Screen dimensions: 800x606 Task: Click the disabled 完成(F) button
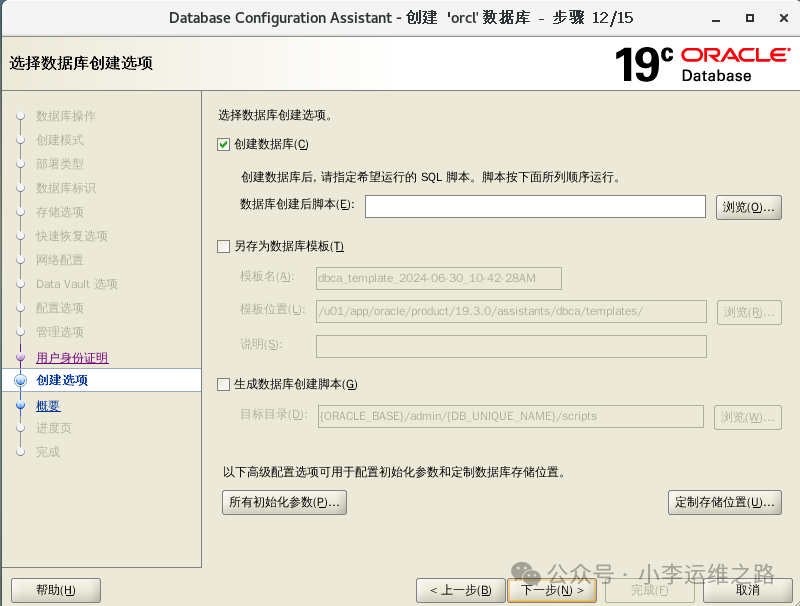[649, 590]
